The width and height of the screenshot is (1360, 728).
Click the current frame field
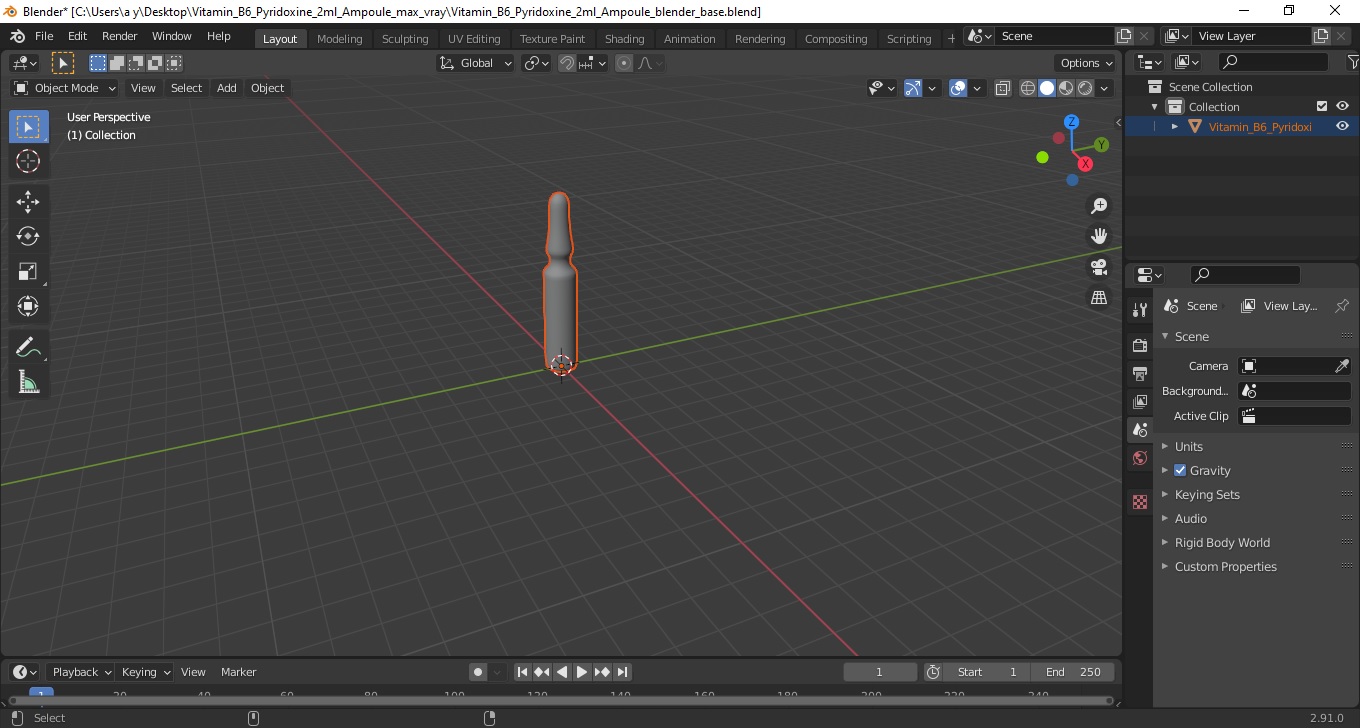tap(880, 672)
